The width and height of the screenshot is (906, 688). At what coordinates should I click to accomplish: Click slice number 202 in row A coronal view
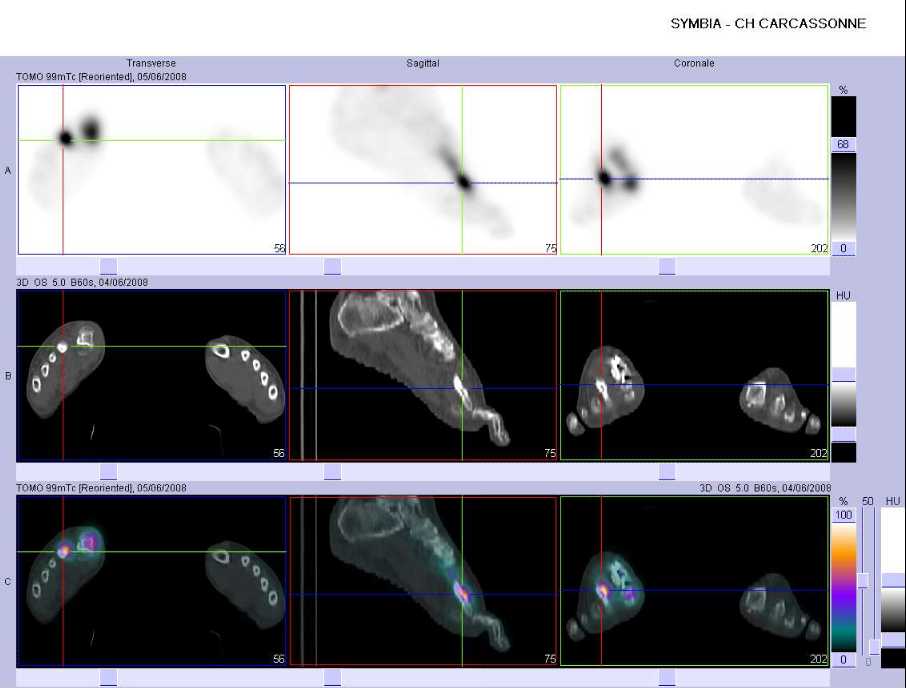click(x=819, y=248)
